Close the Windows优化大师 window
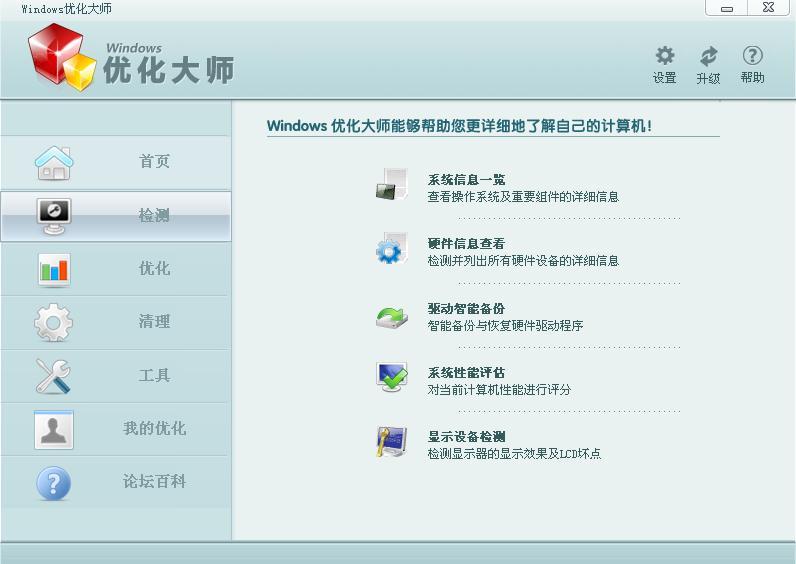The image size is (796, 564). pos(769,8)
